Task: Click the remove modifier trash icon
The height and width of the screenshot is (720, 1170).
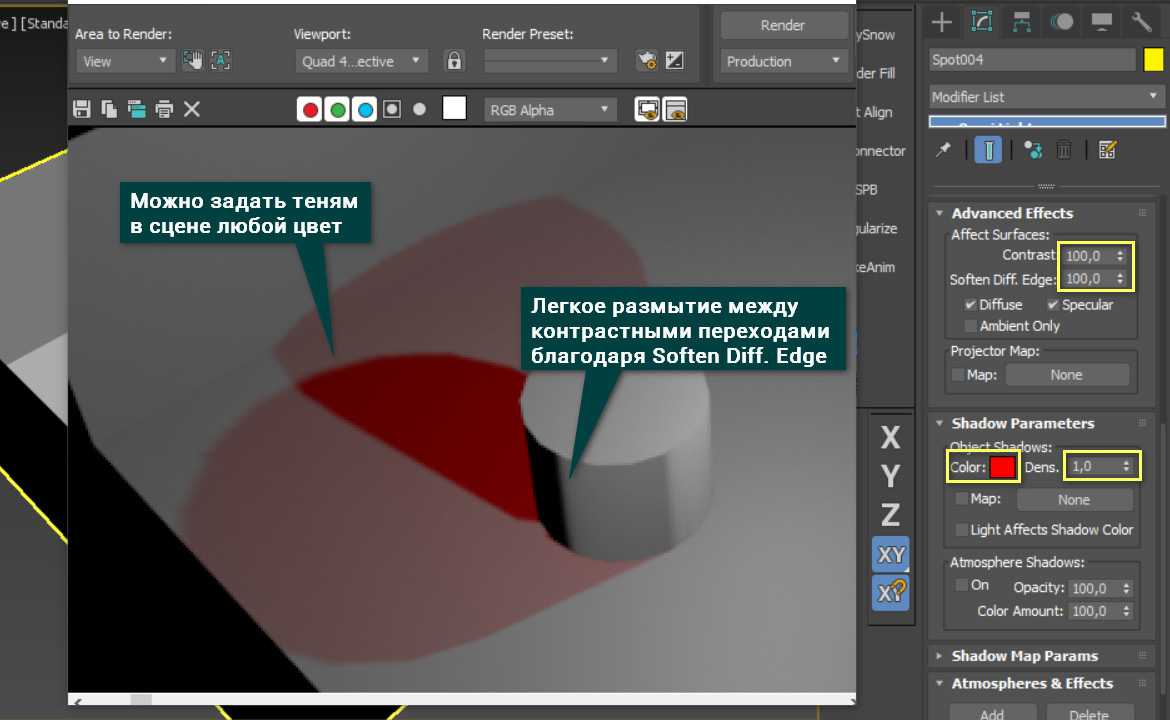Action: click(x=1064, y=150)
